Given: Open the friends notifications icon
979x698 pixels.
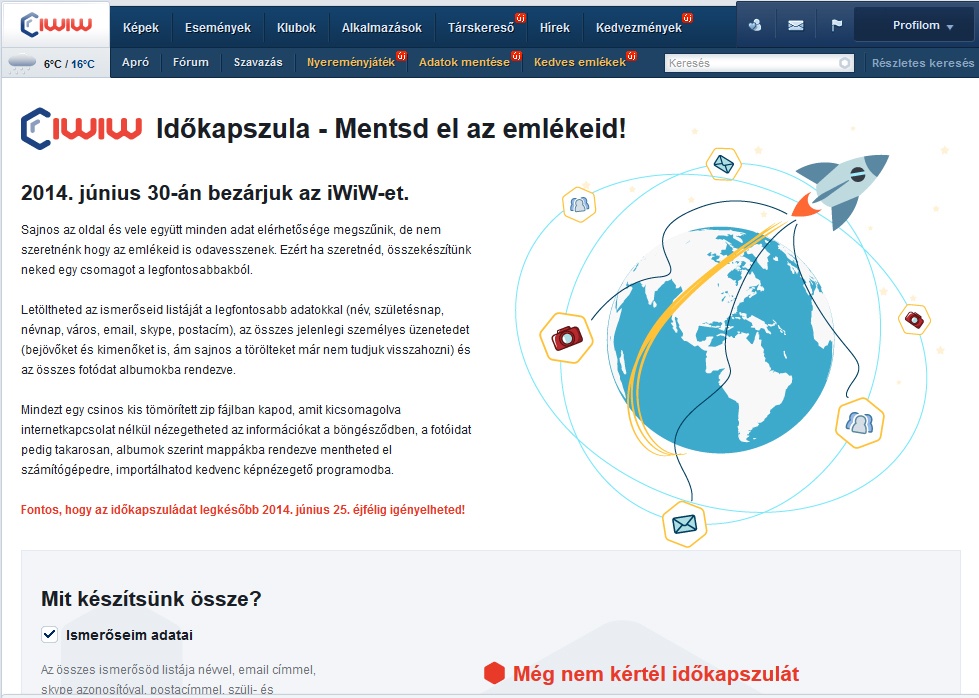Looking at the screenshot, I should click(x=755, y=26).
